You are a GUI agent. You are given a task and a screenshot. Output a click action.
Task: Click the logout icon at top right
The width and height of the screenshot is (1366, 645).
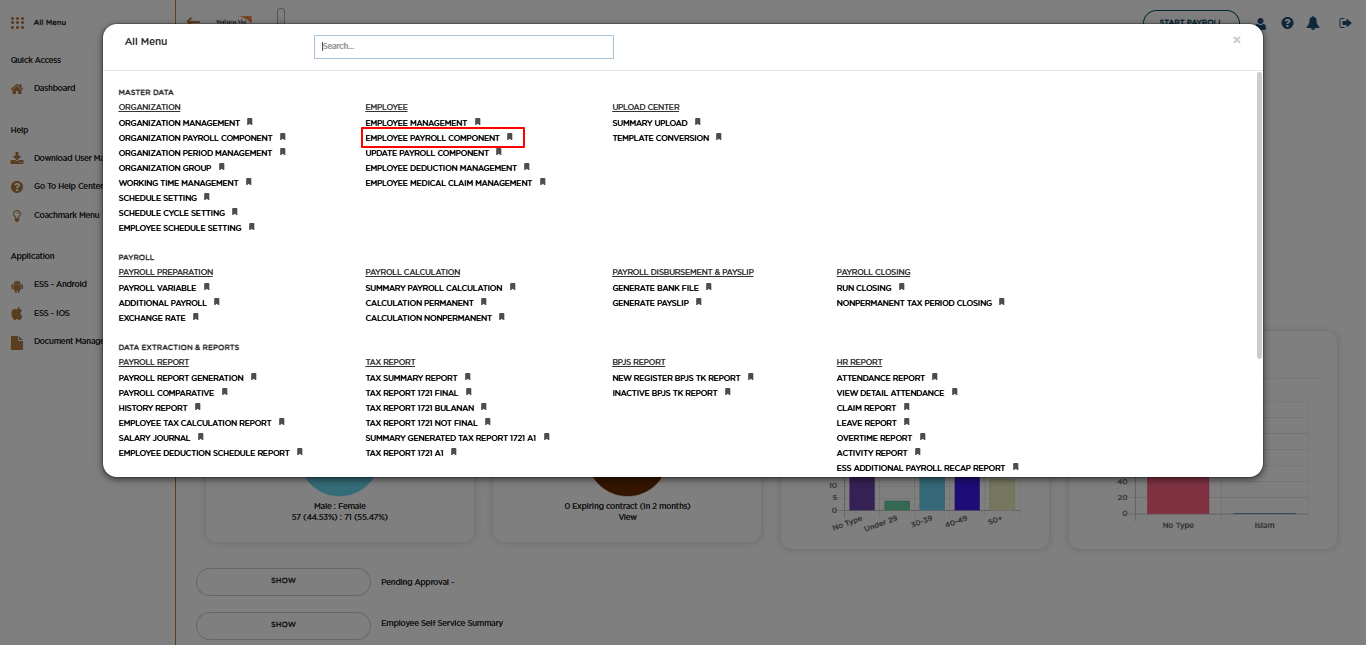pyautogui.click(x=1345, y=23)
